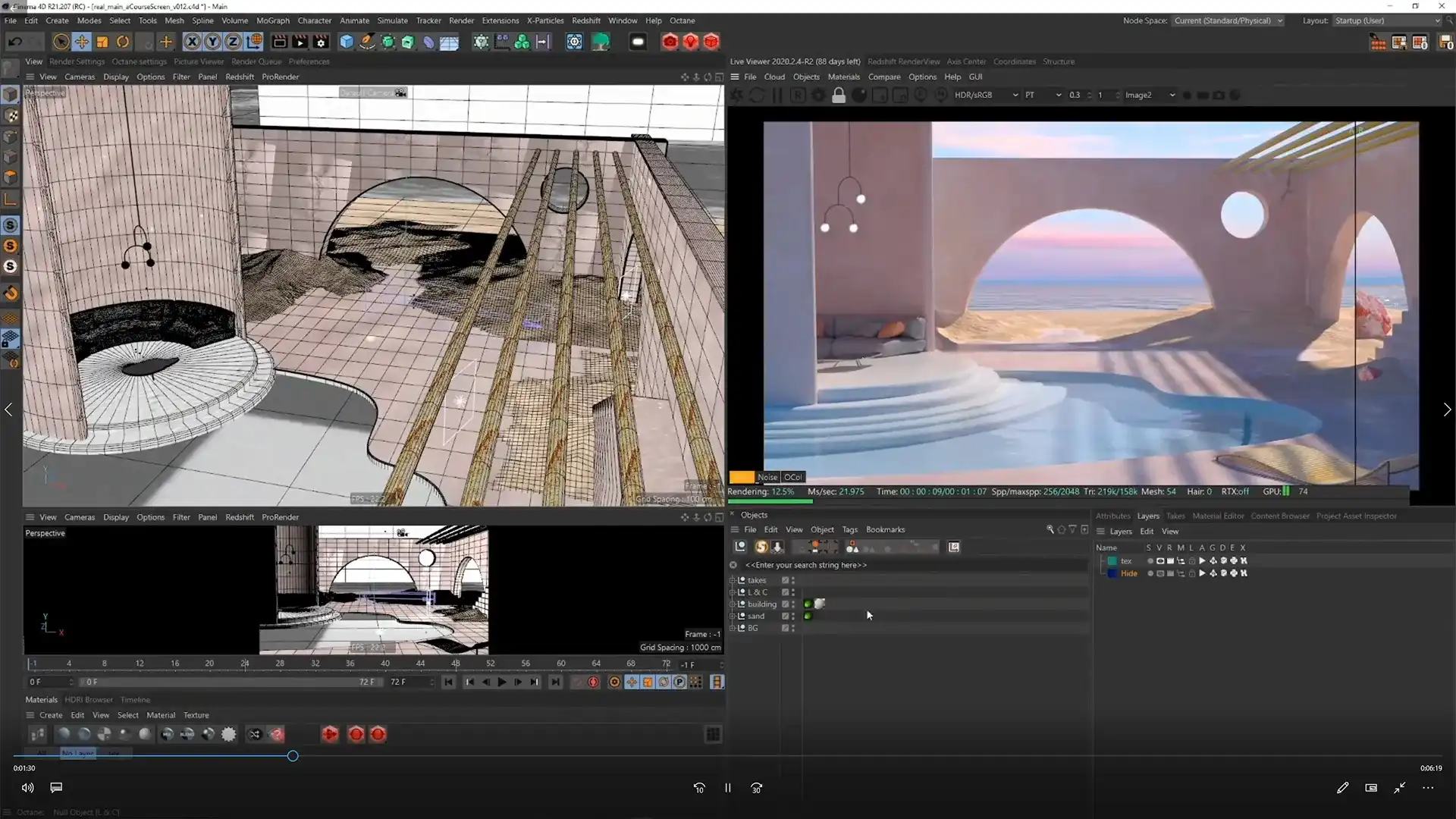
Task: Select the Move tool in top toolbar
Action: [x=82, y=42]
